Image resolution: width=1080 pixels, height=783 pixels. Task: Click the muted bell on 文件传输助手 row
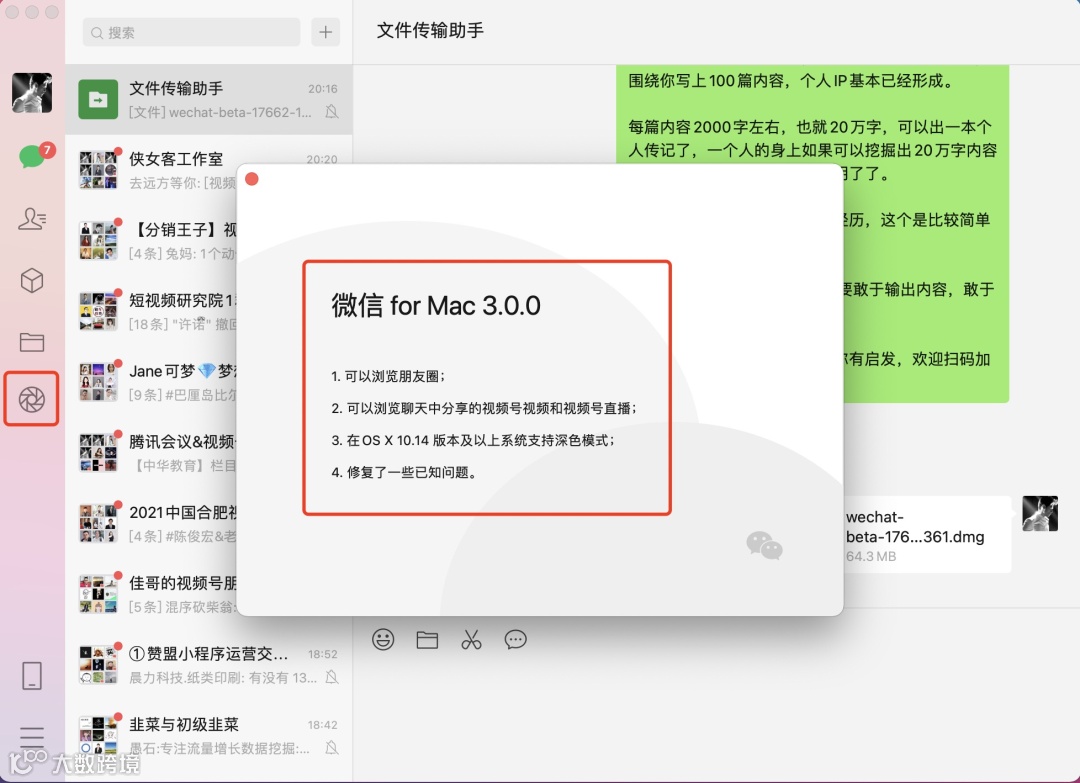[332, 112]
